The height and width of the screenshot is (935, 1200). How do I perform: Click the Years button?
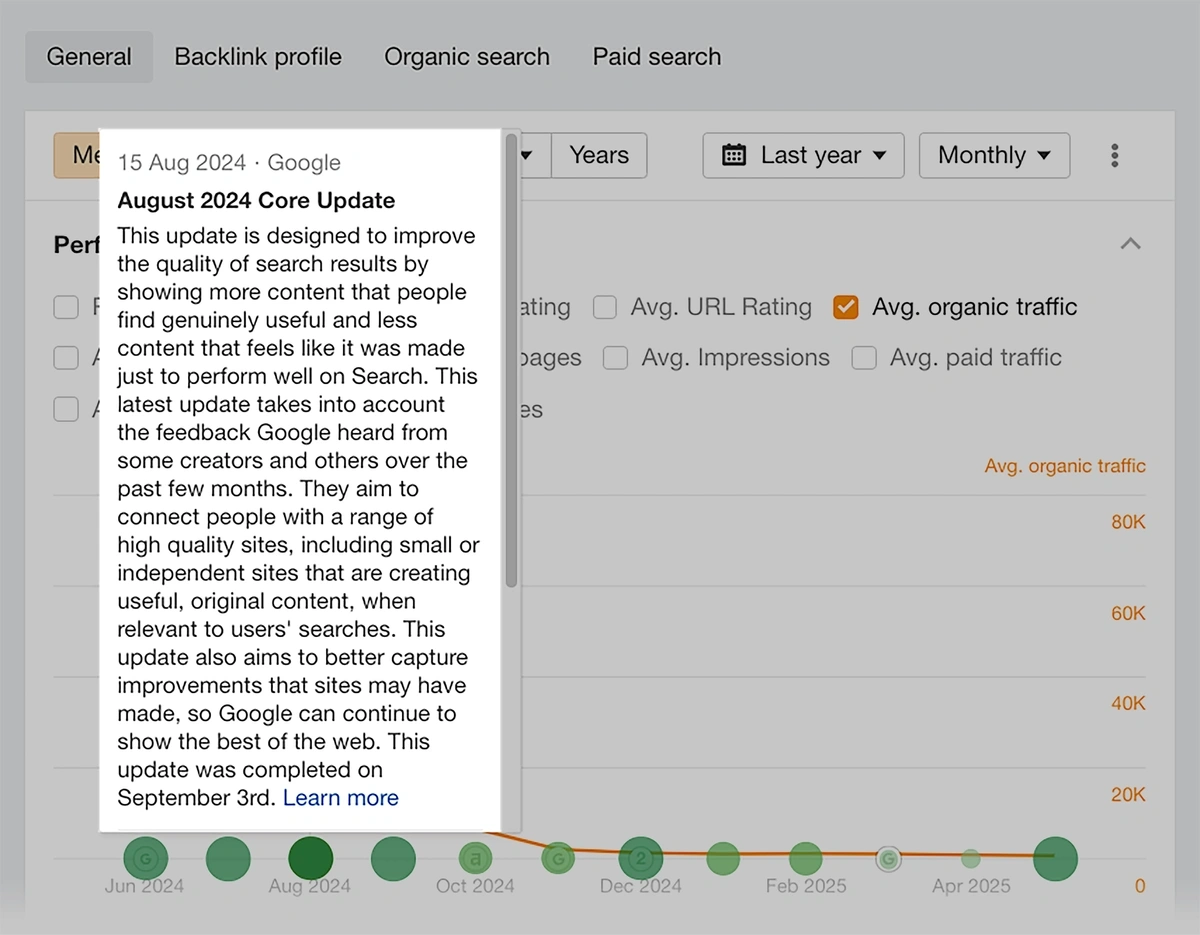[x=599, y=155]
